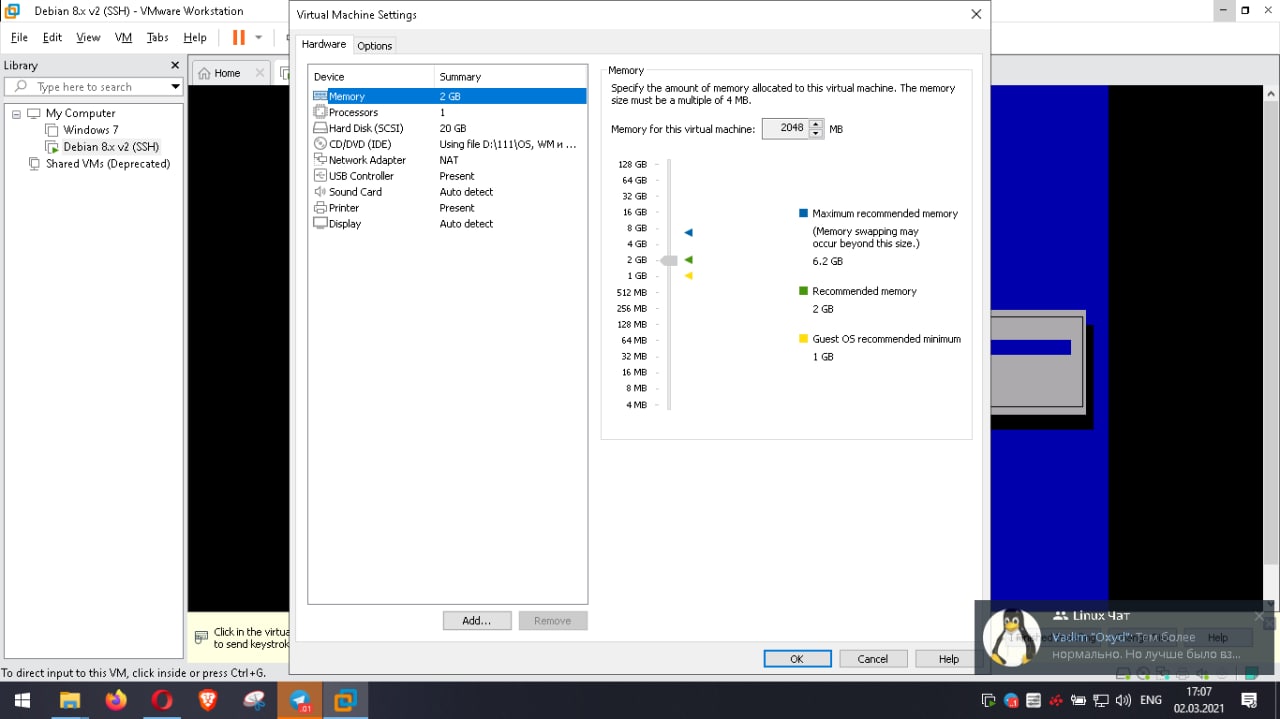Open File Explorer from the taskbar
This screenshot has height=719, width=1280.
pyautogui.click(x=69, y=700)
